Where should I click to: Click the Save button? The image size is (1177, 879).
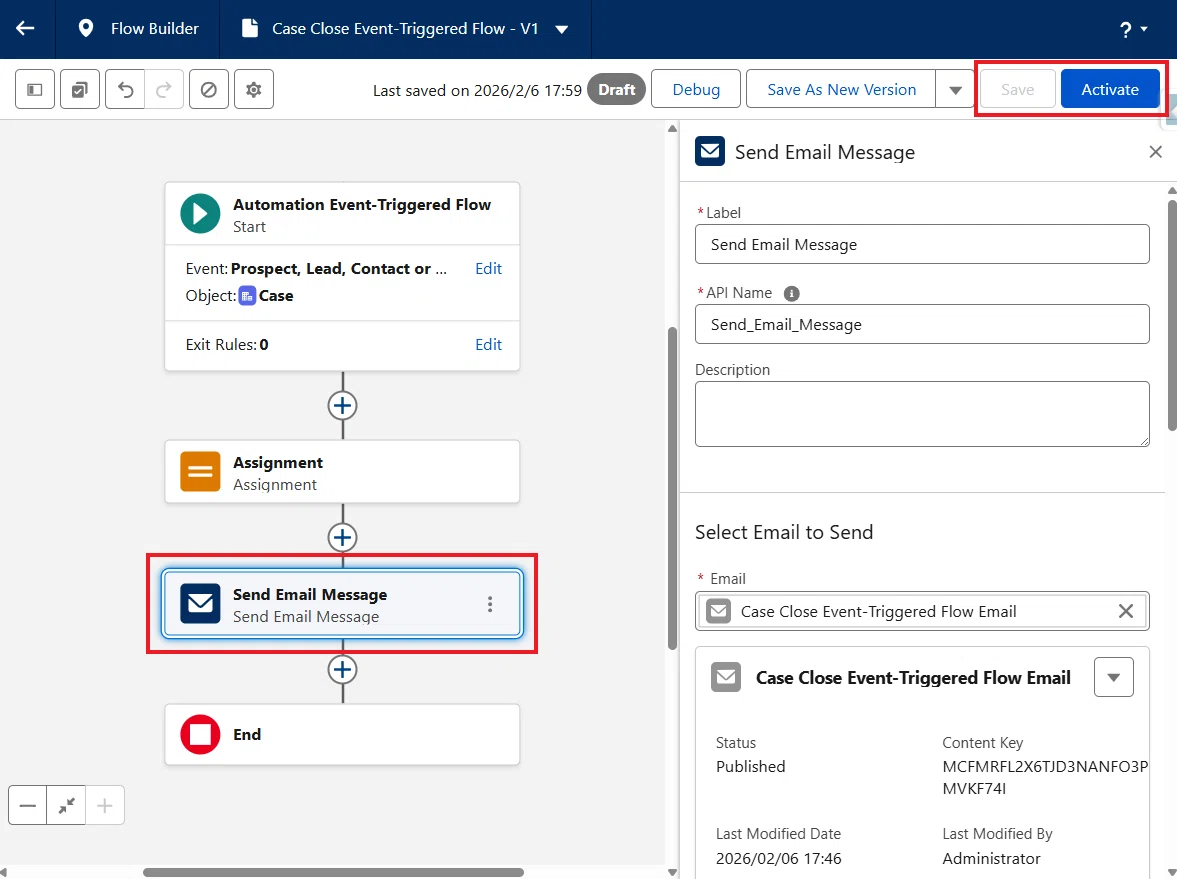[1017, 89]
